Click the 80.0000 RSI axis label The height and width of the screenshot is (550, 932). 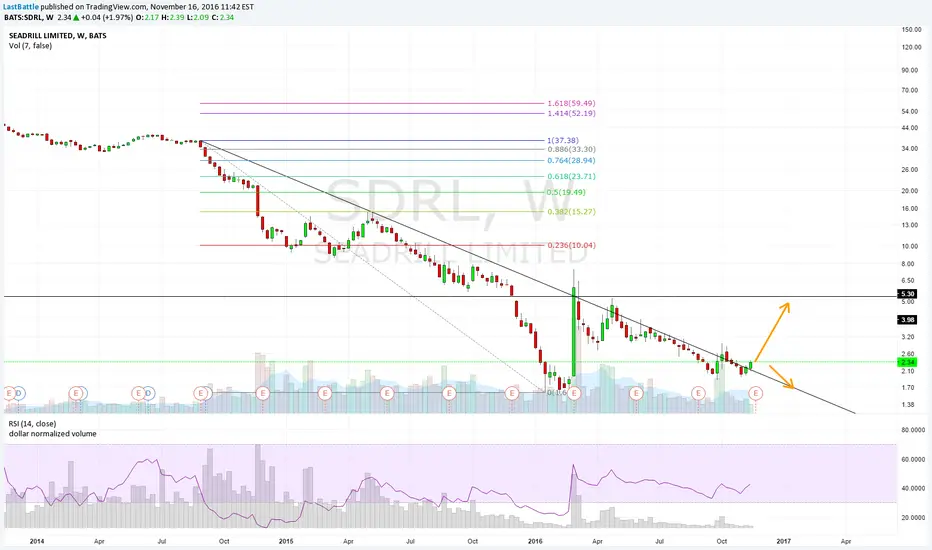pyautogui.click(x=914, y=430)
